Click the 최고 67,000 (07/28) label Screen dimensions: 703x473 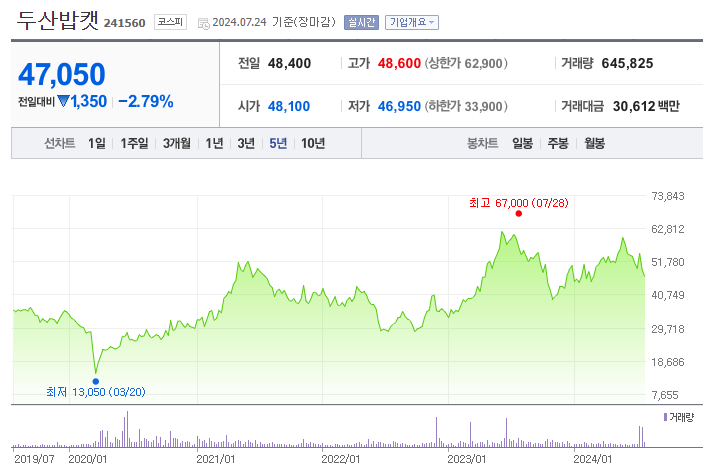tap(519, 203)
